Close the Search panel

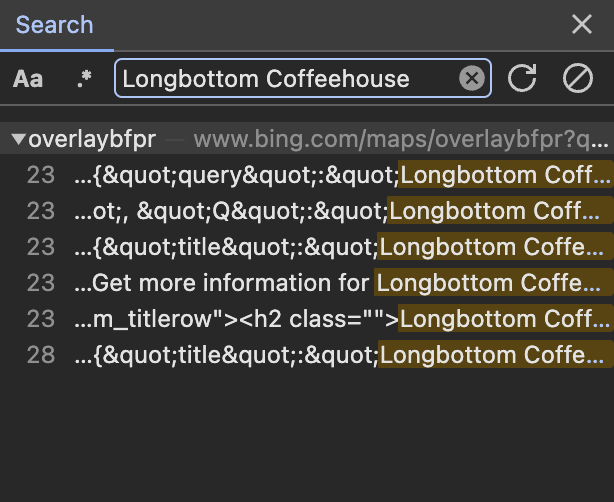(x=581, y=24)
